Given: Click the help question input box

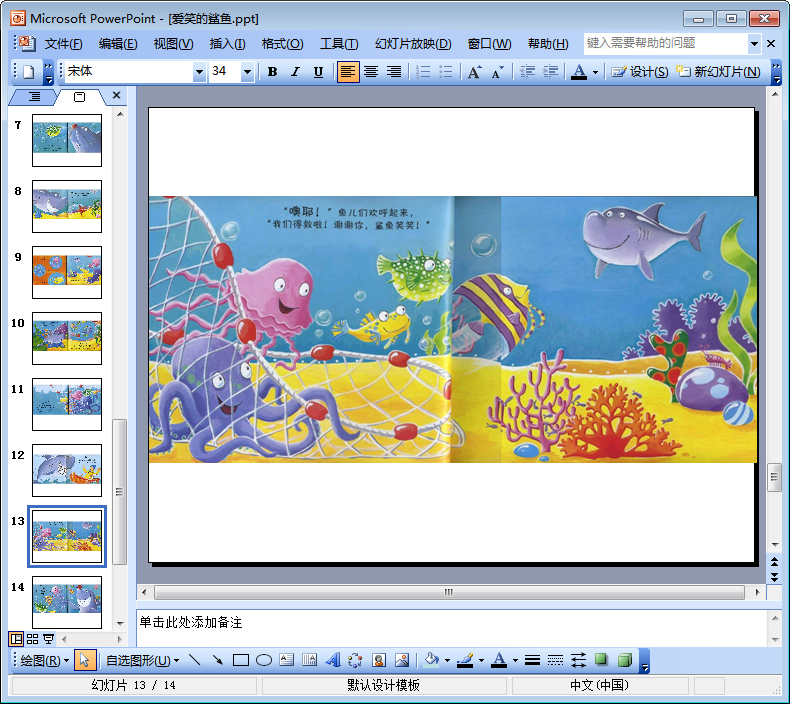Looking at the screenshot, I should 665,43.
